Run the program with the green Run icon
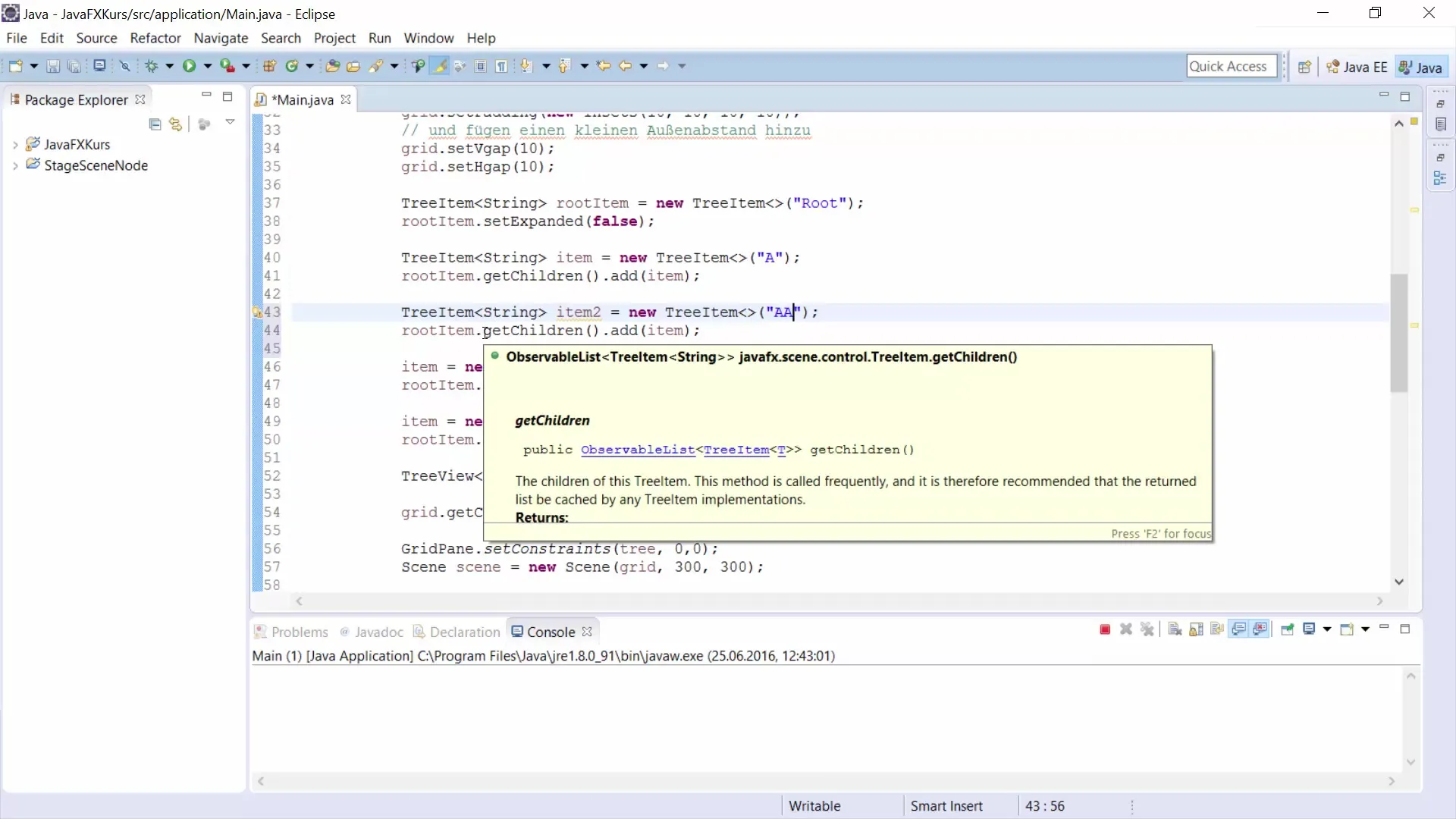This screenshot has height=819, width=1456. (x=189, y=67)
